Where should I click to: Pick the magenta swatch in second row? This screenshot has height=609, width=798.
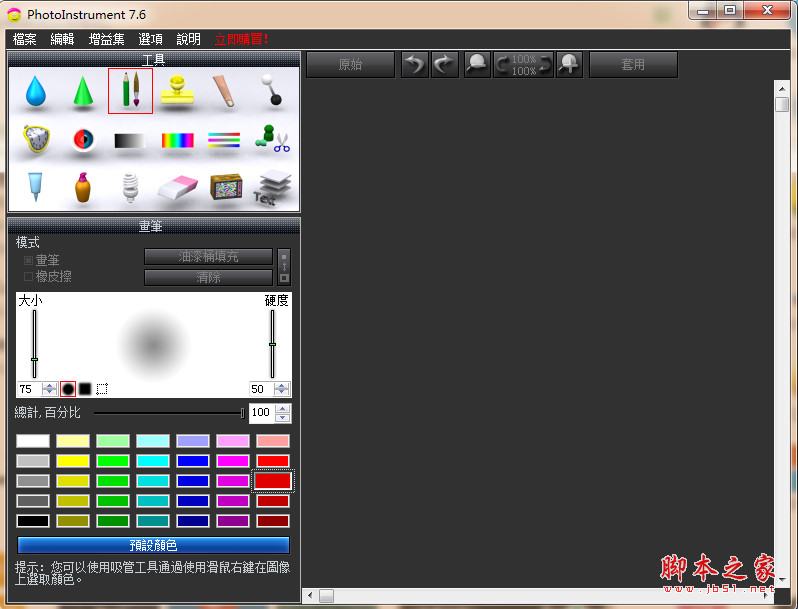[233, 461]
